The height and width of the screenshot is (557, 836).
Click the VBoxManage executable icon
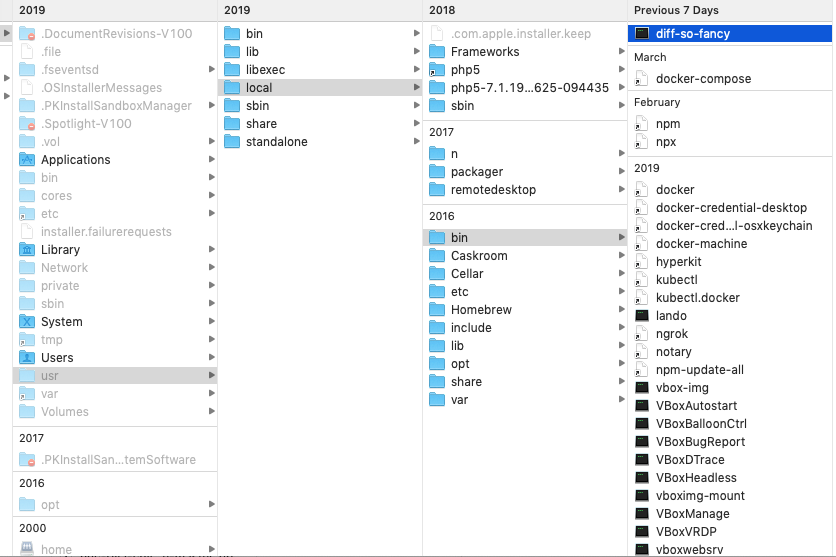642,514
